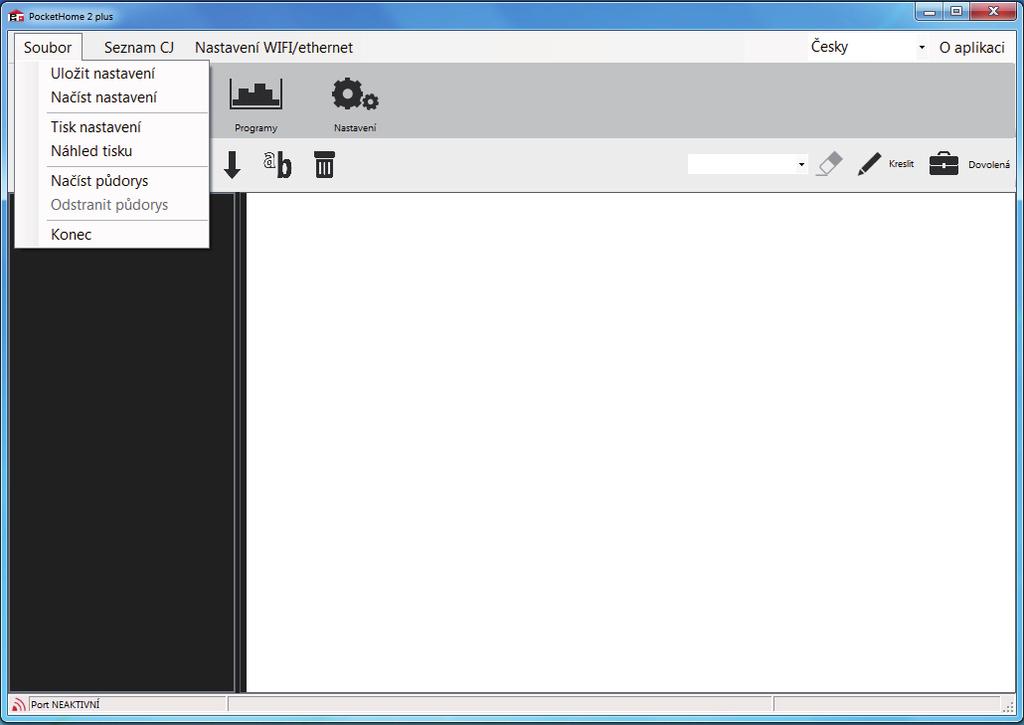Select the eraser tool icon
The width and height of the screenshot is (1024, 725).
[829, 163]
